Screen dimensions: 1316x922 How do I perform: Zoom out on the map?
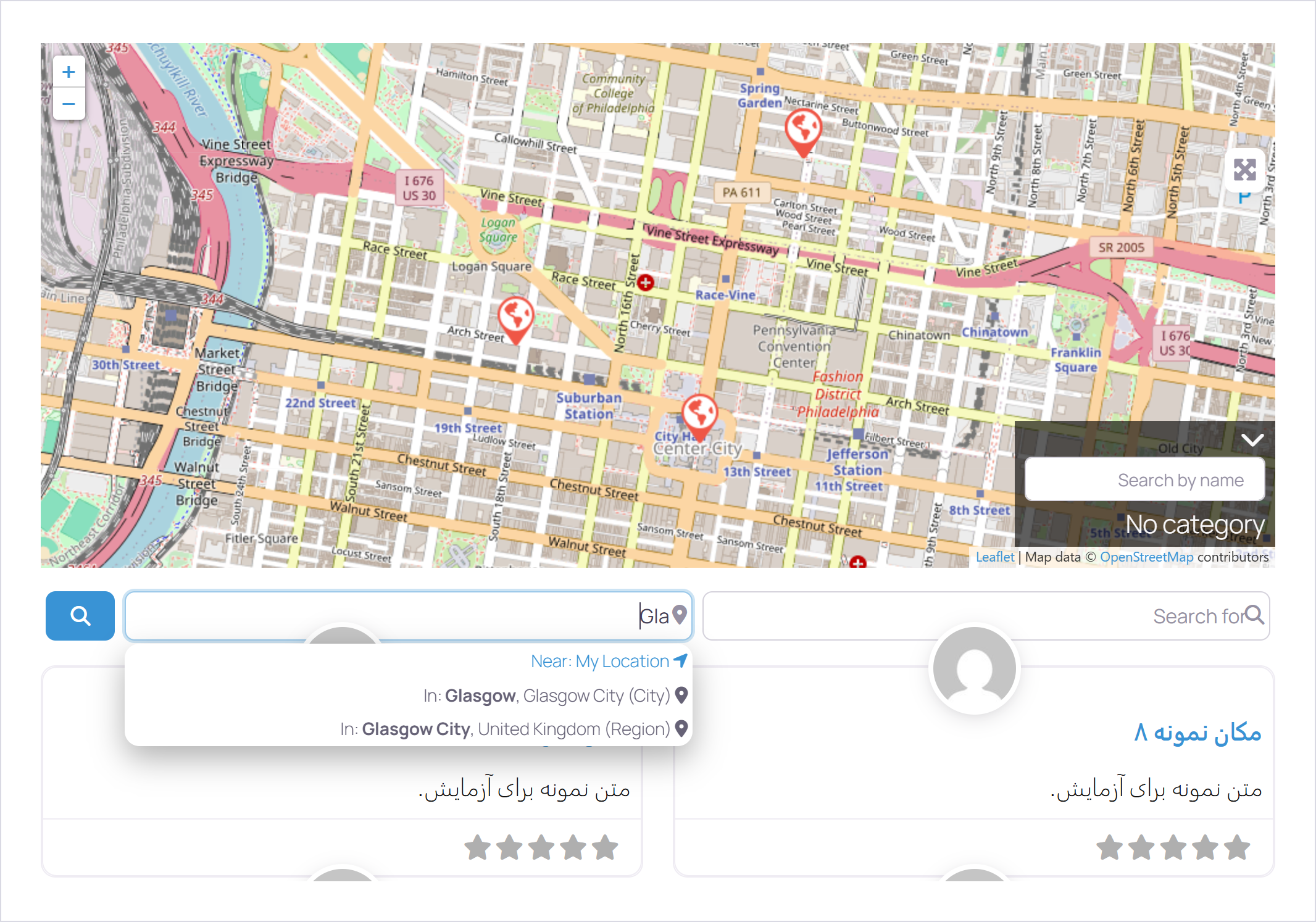[x=69, y=104]
